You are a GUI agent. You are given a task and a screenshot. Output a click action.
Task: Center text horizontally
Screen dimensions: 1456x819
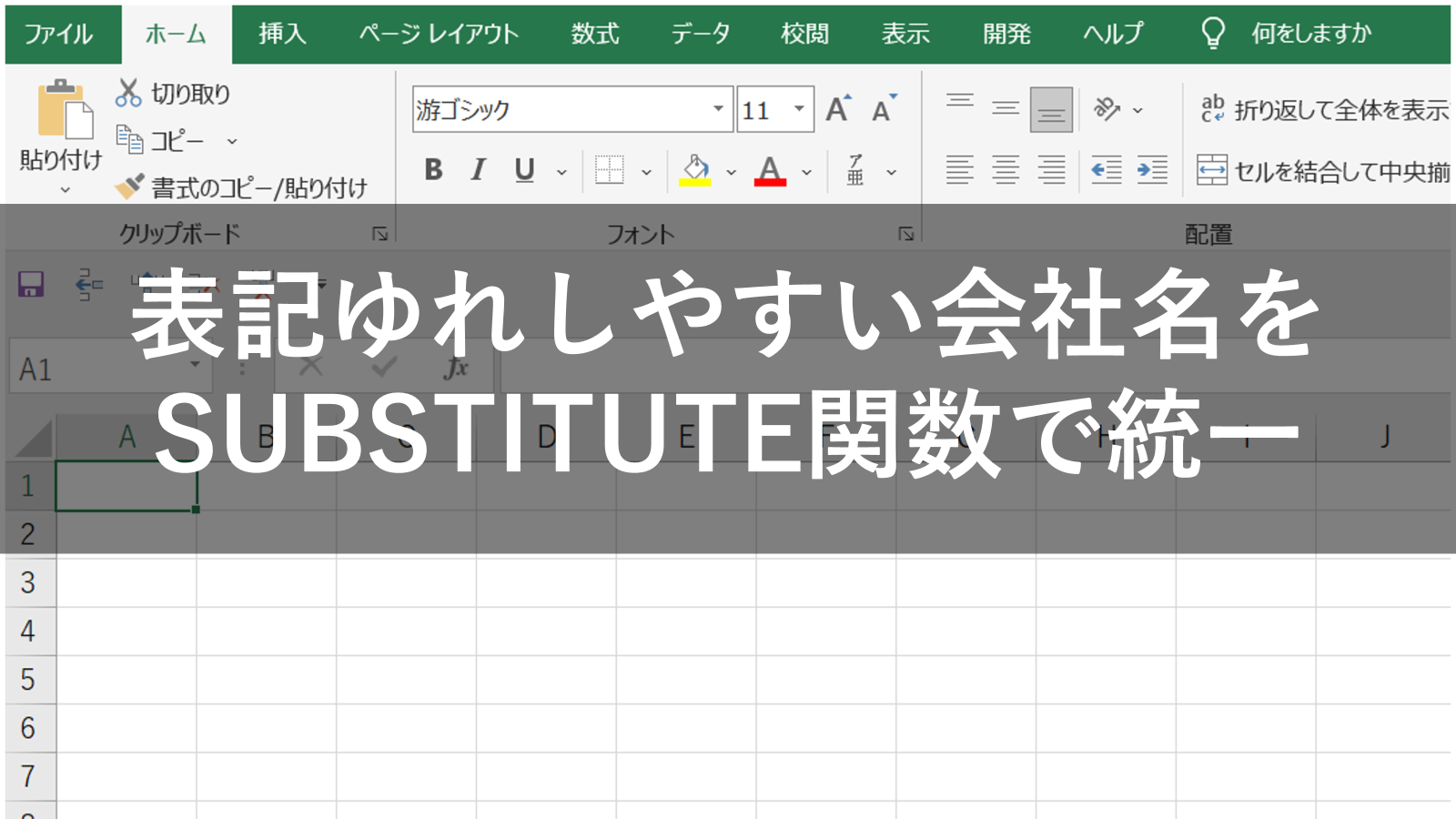tap(1006, 170)
